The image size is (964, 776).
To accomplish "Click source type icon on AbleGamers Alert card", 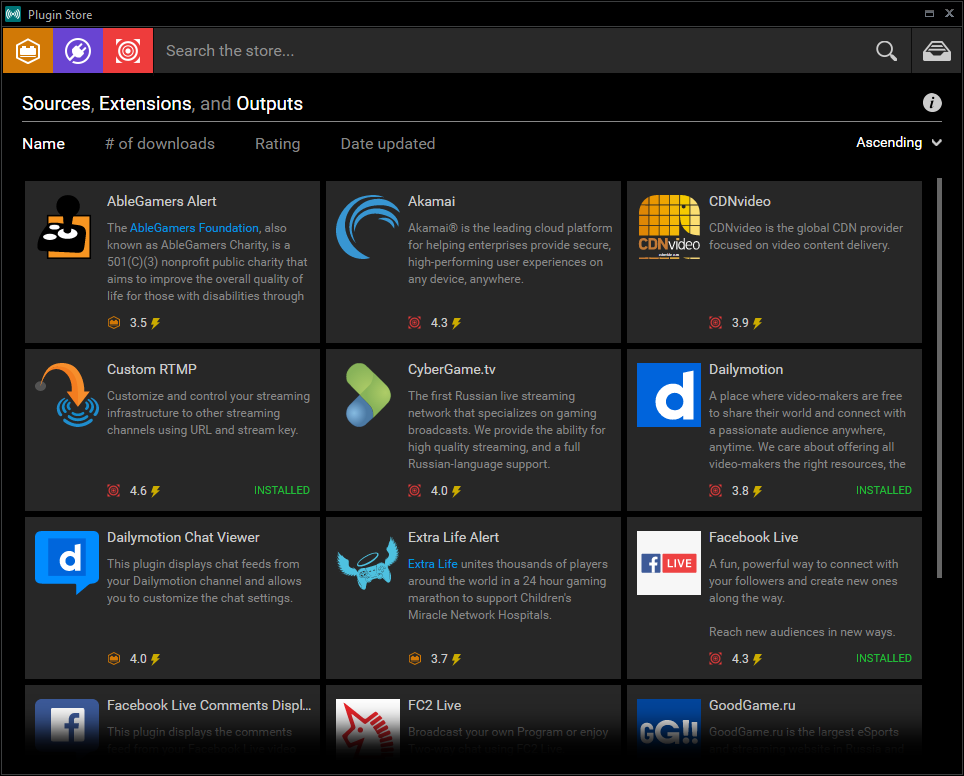I will 114,322.
